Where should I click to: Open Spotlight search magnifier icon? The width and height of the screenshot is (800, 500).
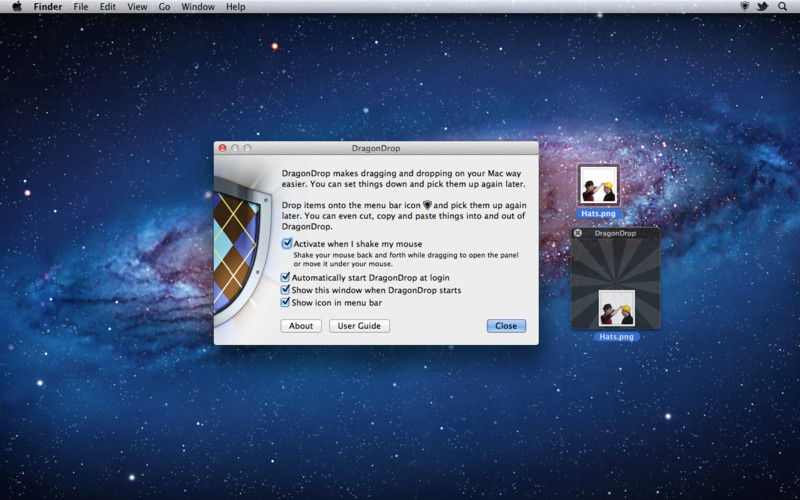click(783, 7)
